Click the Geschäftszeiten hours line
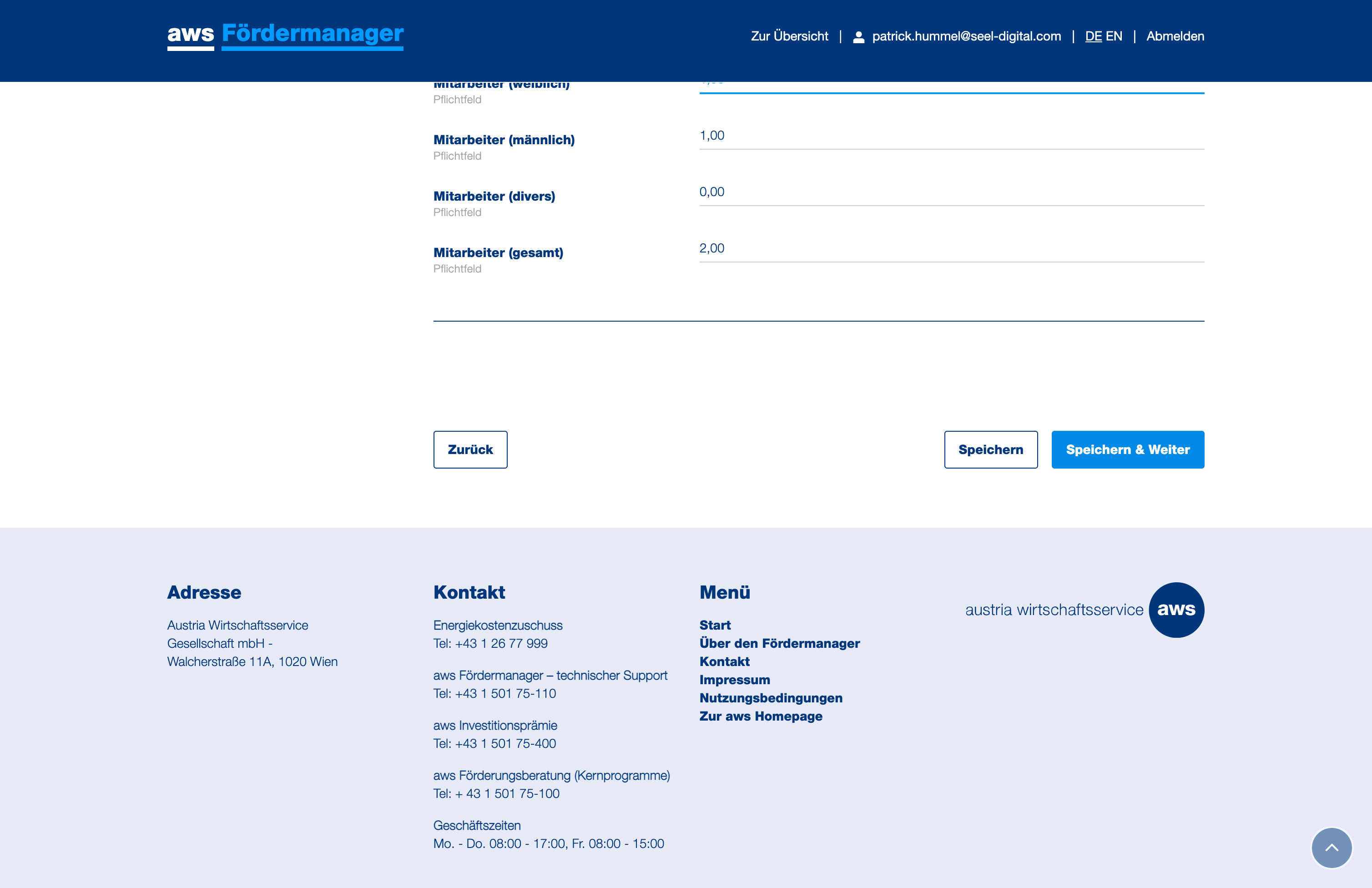Image resolution: width=1372 pixels, height=888 pixels. coord(549,843)
